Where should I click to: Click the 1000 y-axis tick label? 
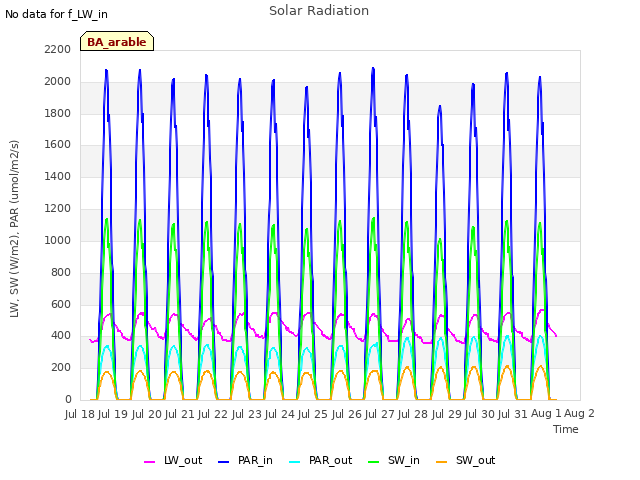pyautogui.click(x=58, y=240)
